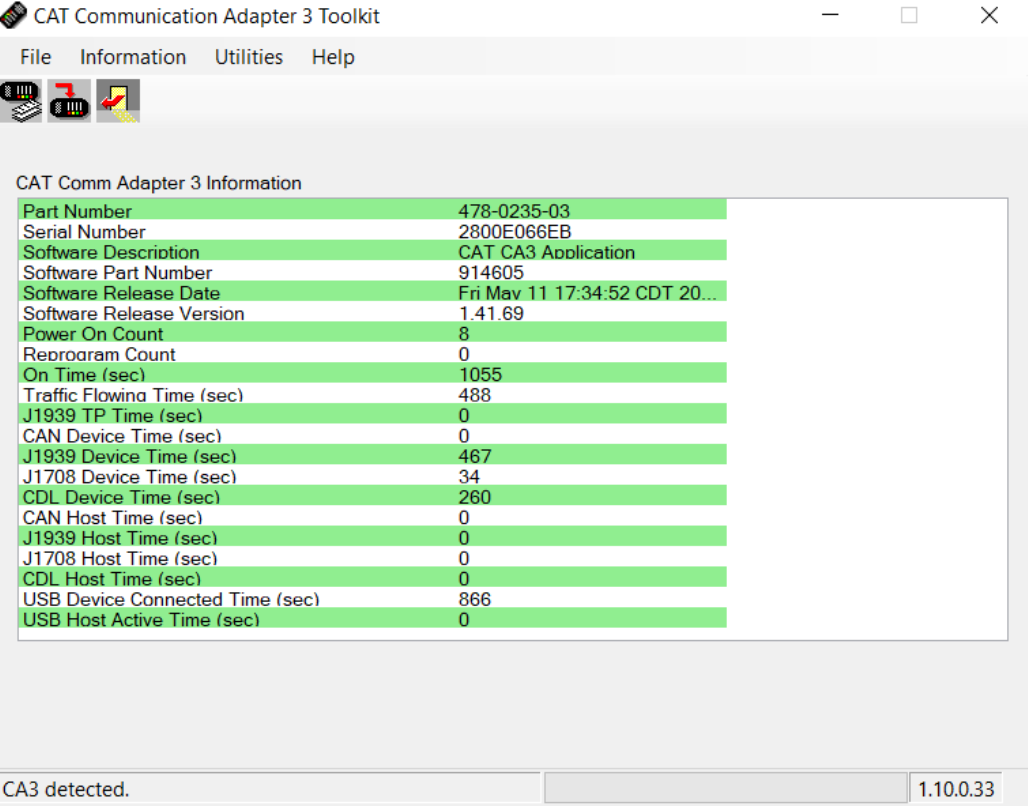The height and width of the screenshot is (806, 1028).
Task: Select the Part Number row label
Action: [77, 211]
